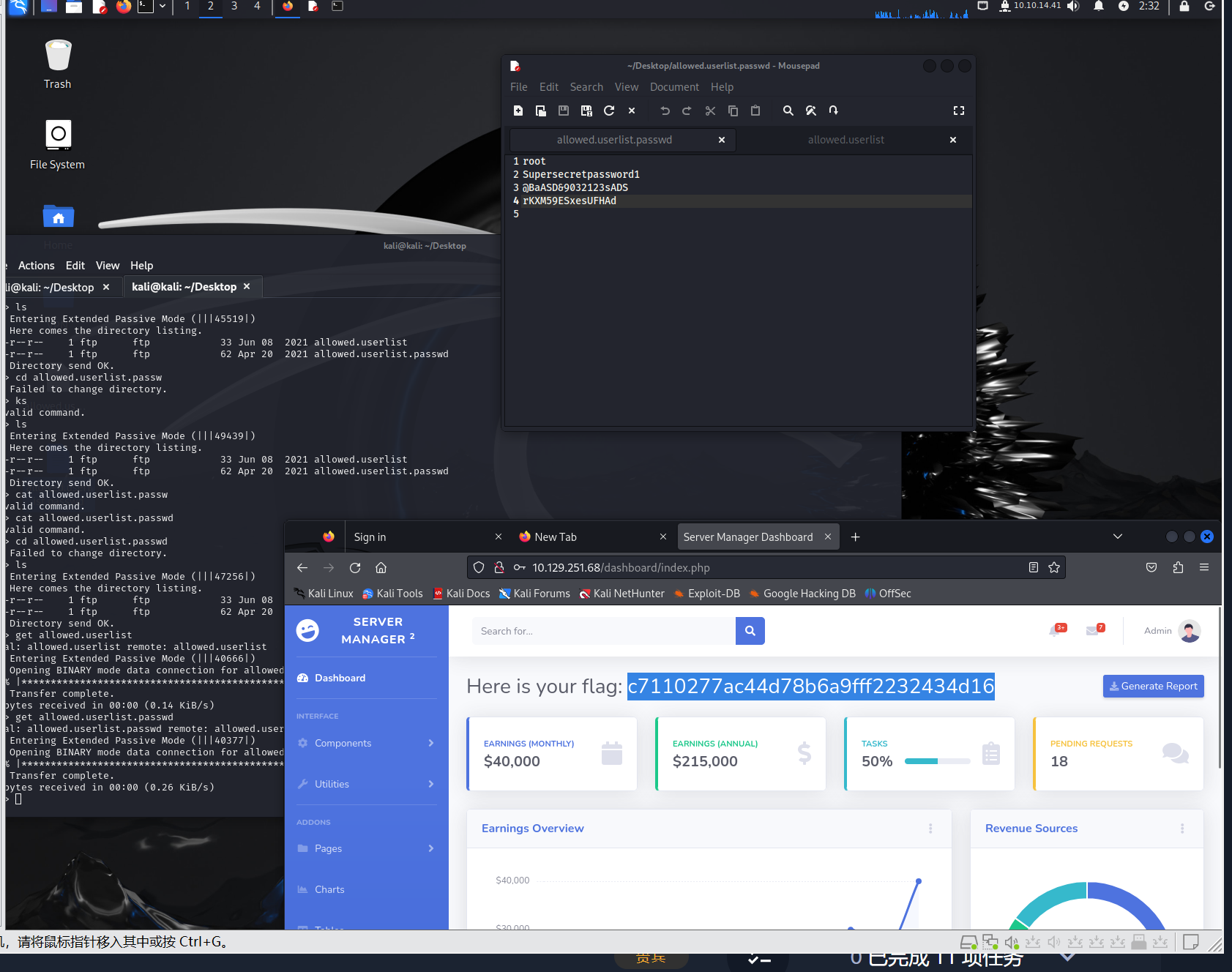This screenshot has width=1232, height=972.
Task: Open Mousepad's Document menu
Action: [x=674, y=87]
